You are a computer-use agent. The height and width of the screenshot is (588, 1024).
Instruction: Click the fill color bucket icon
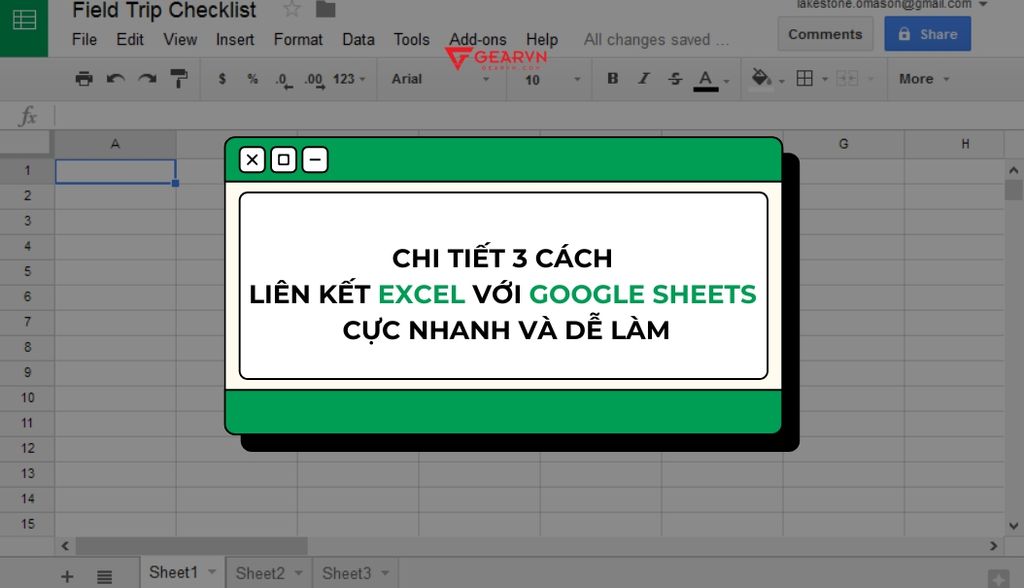pos(761,78)
